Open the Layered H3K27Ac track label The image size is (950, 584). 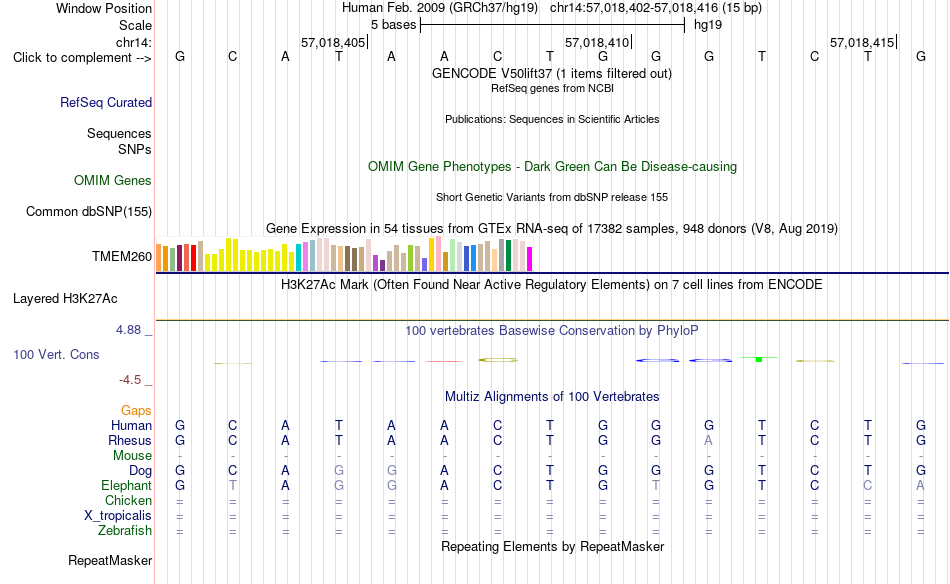coord(65,299)
